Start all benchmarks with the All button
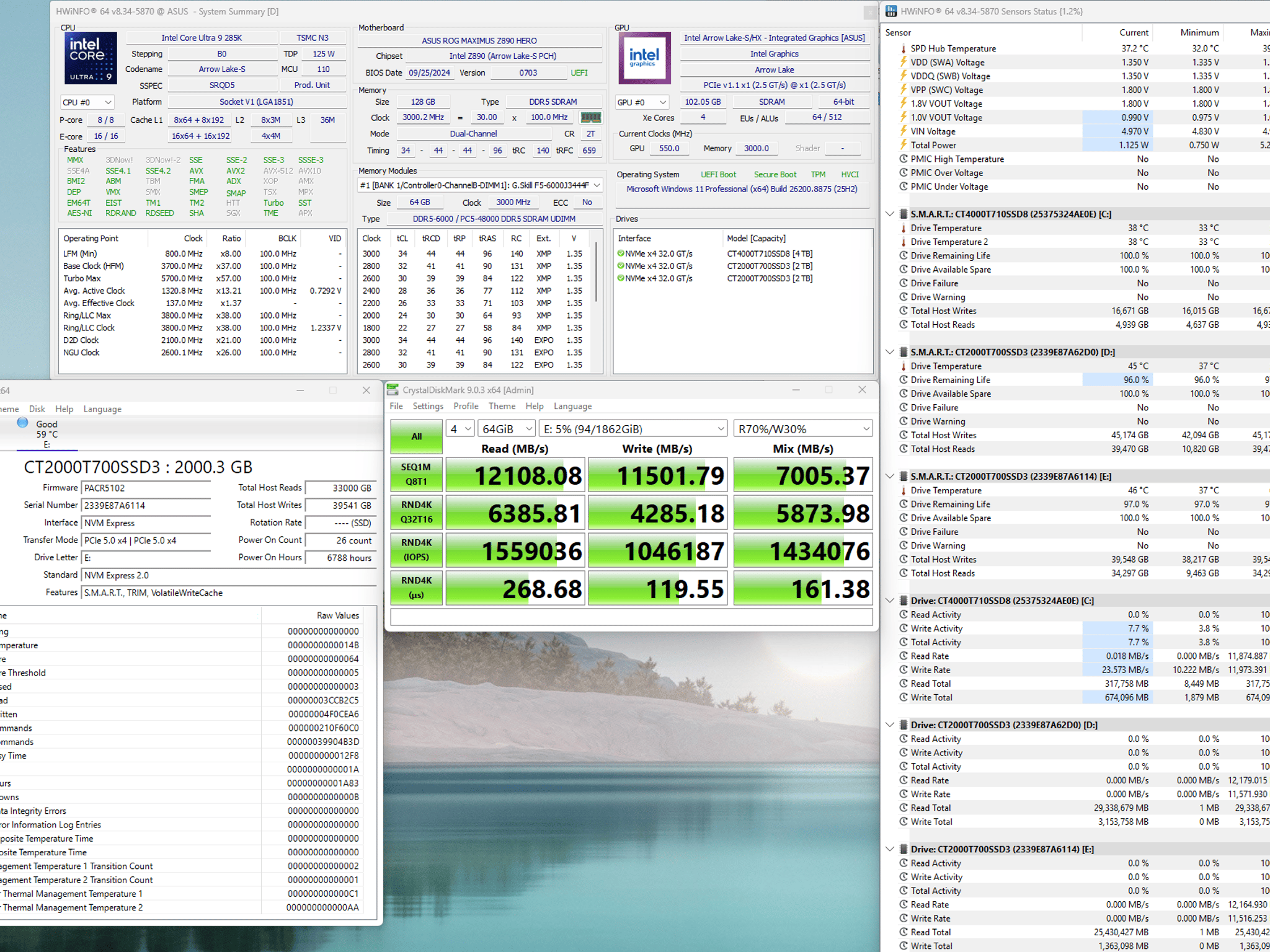1270x952 pixels. [x=416, y=436]
